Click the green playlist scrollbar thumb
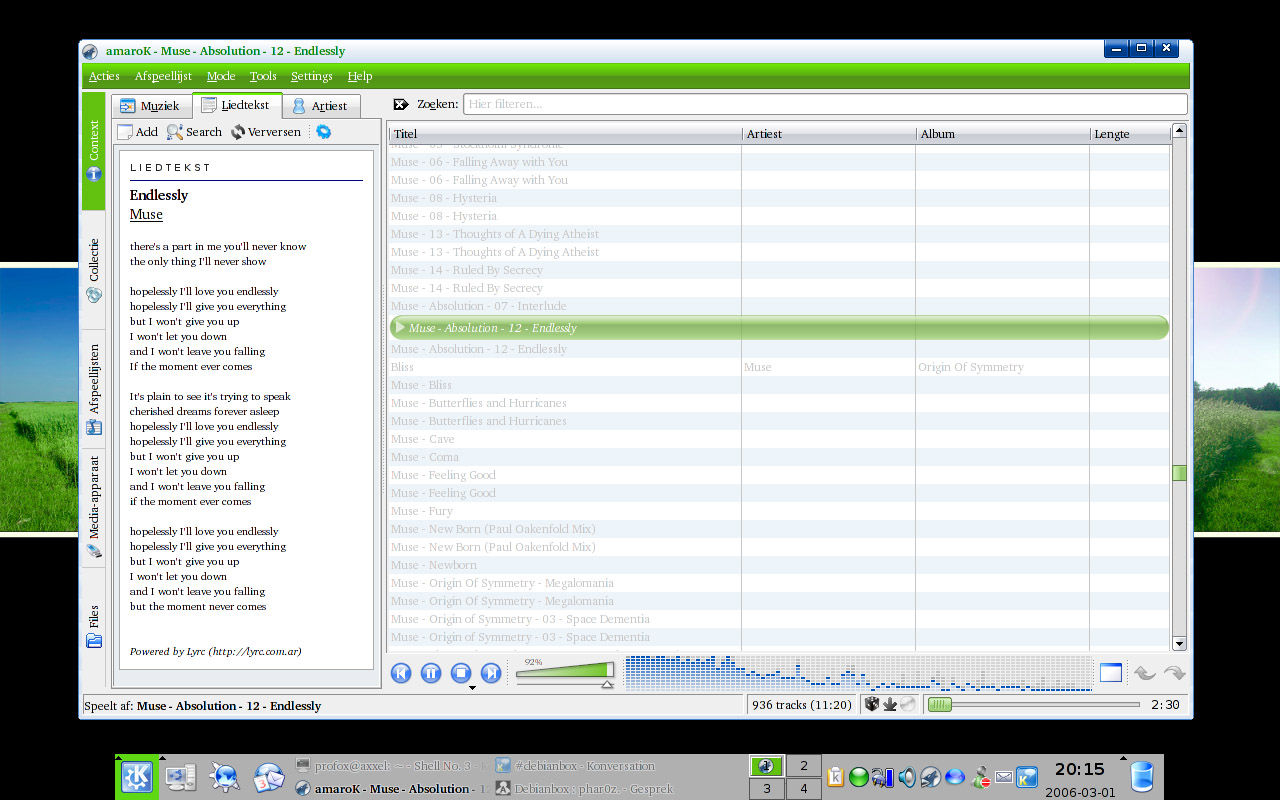This screenshot has height=800, width=1280. pyautogui.click(x=1179, y=473)
